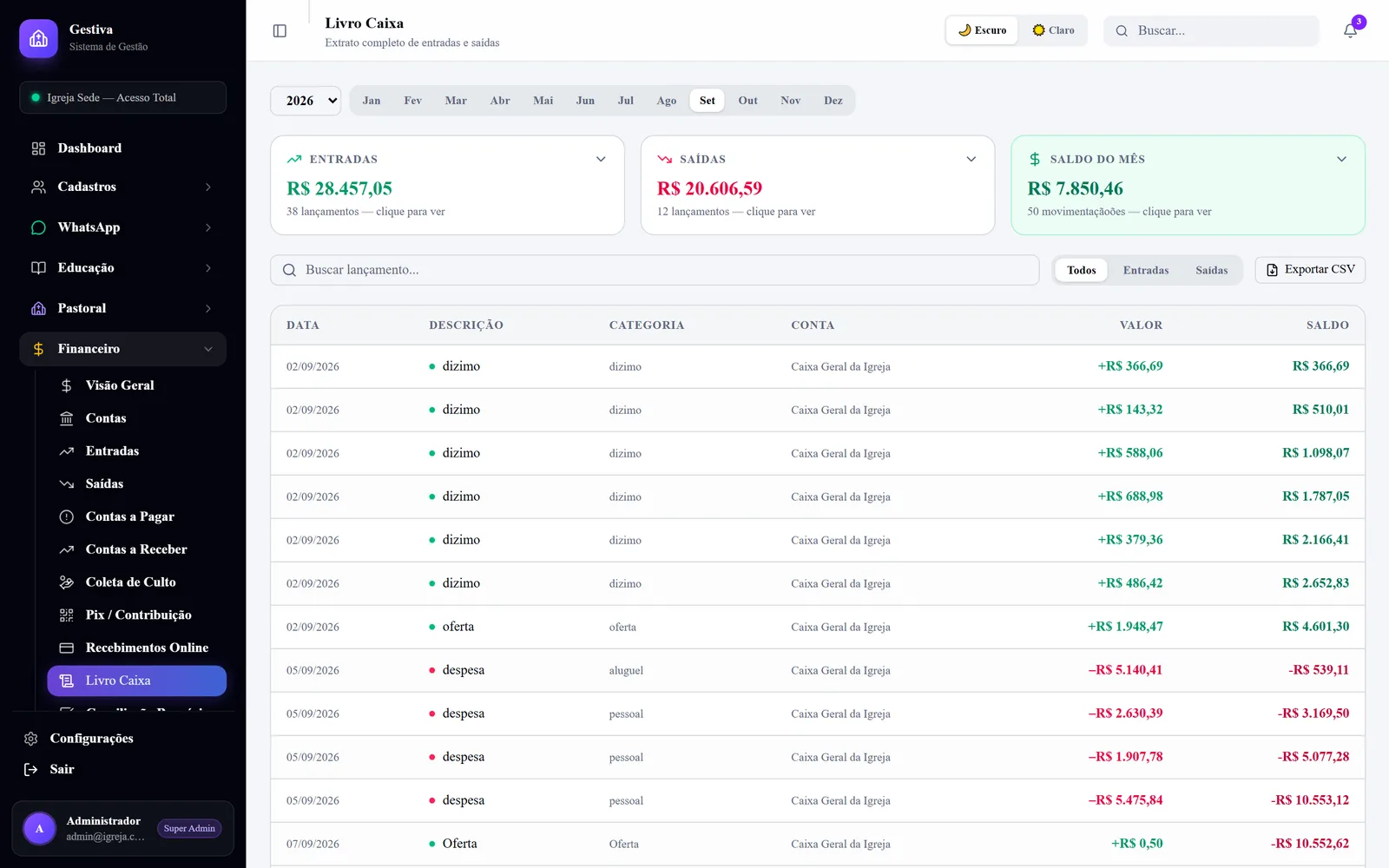Click the Livro Caixa ledger icon
This screenshot has width=1389, height=868.
pyautogui.click(x=66, y=681)
